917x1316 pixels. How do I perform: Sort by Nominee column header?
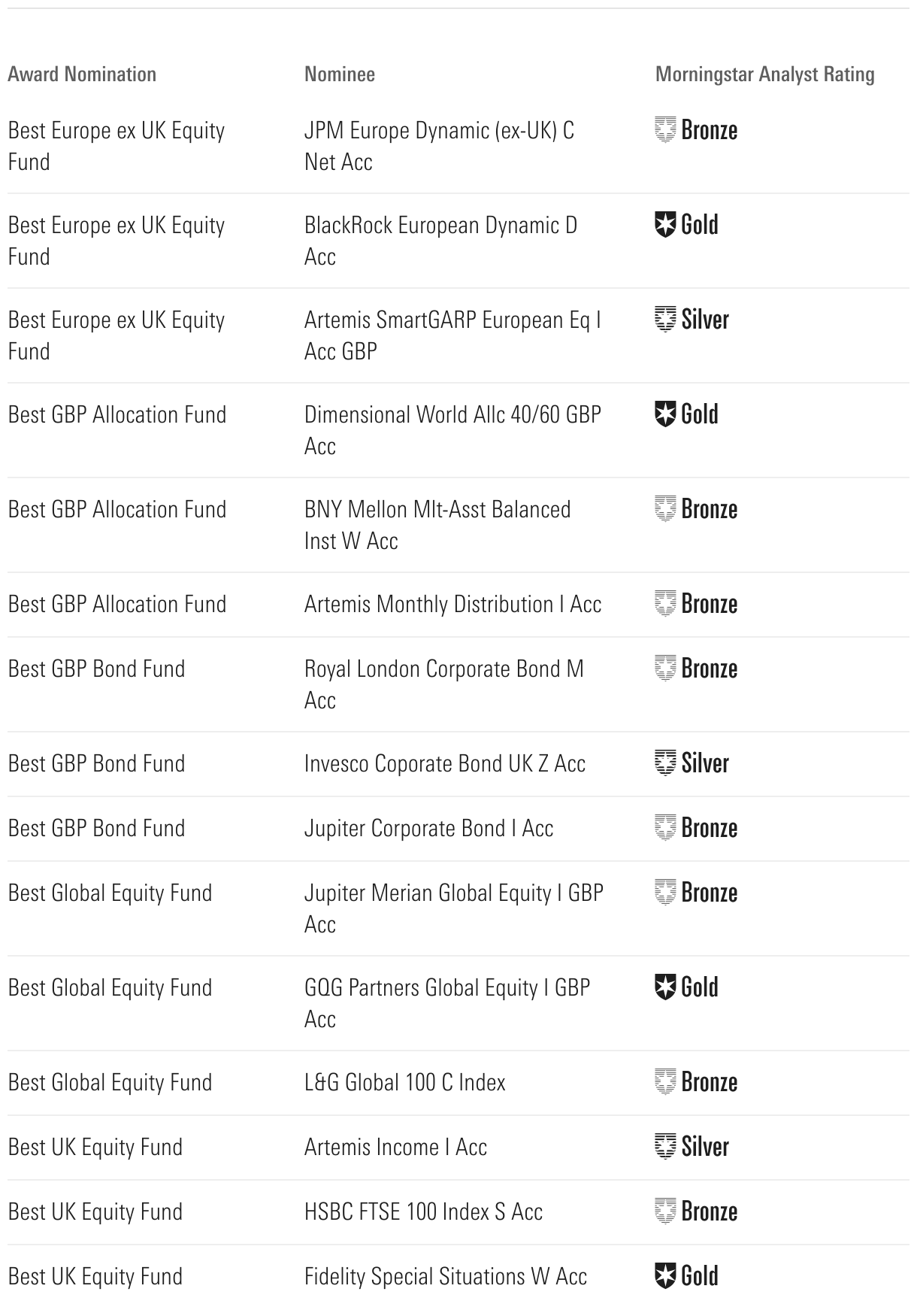[340, 74]
